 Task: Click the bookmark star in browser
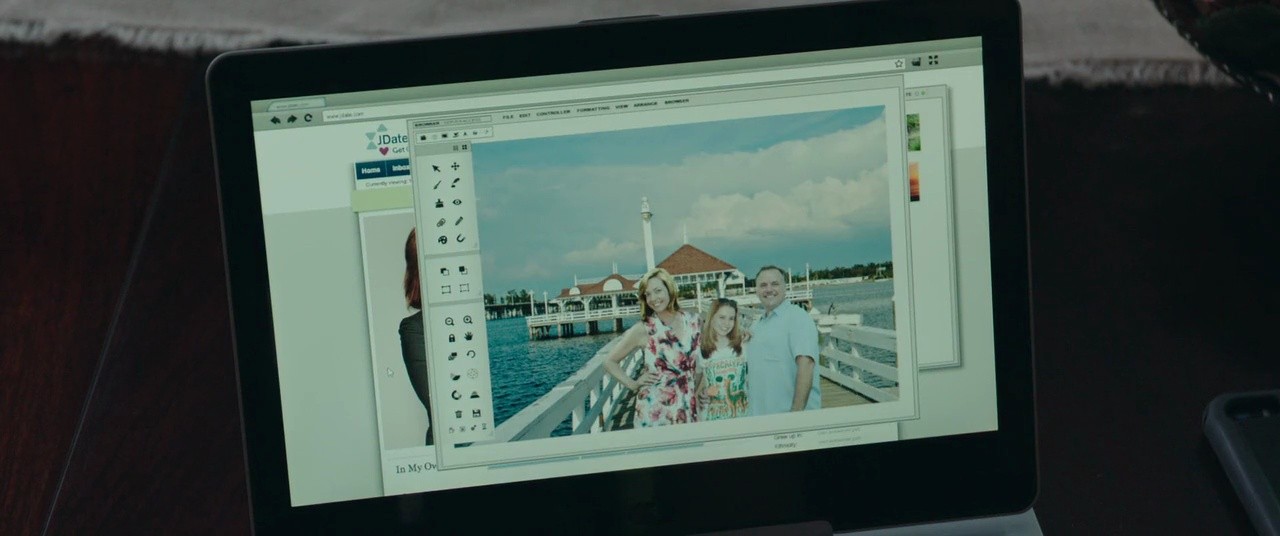coord(899,64)
